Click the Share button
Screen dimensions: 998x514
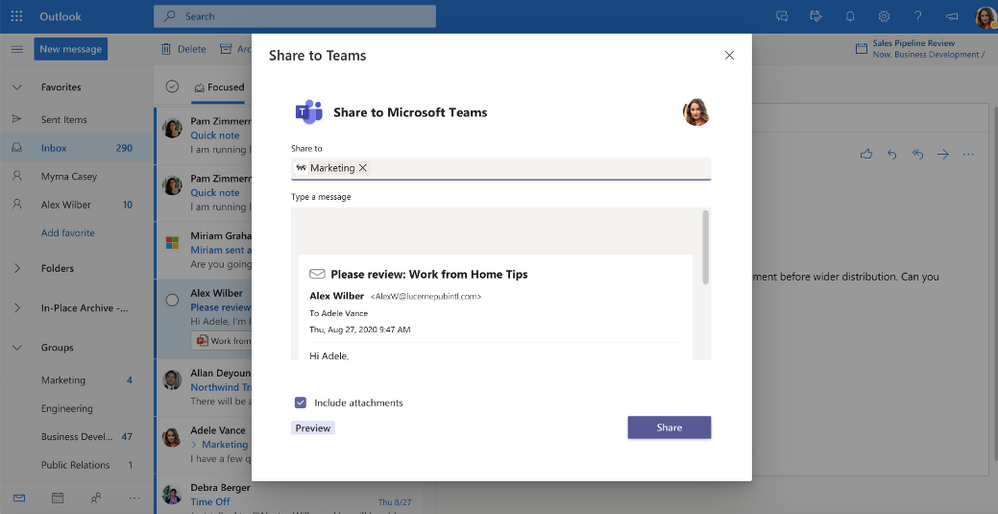tap(669, 427)
